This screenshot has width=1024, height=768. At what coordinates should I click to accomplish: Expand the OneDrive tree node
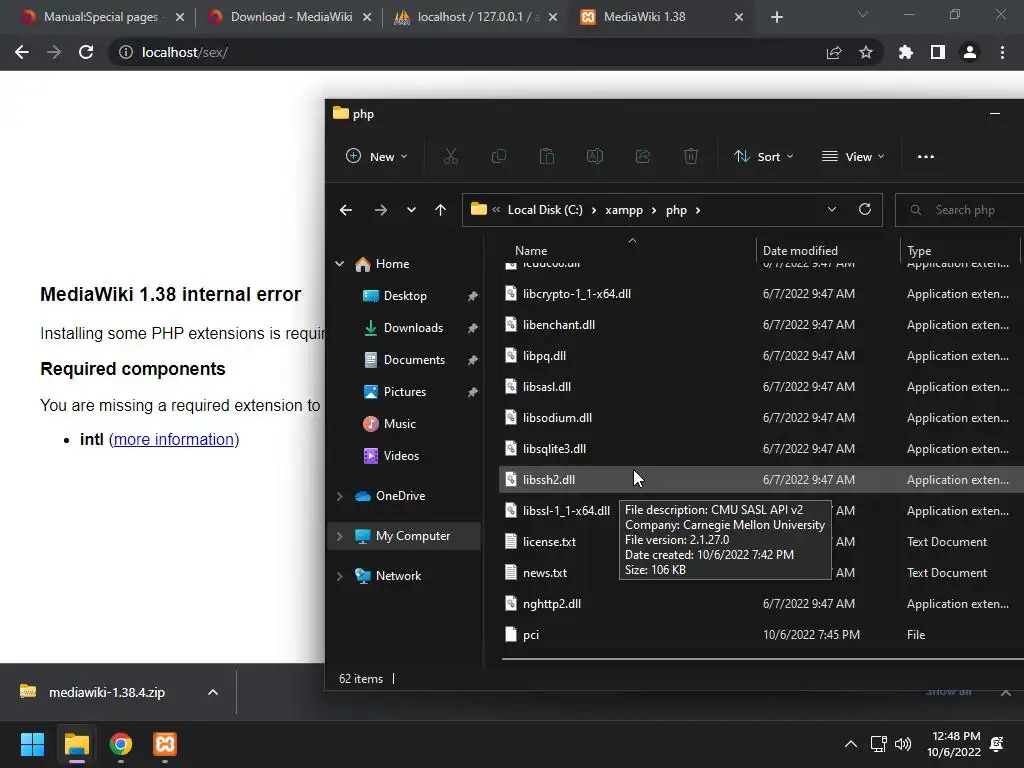tap(340, 496)
